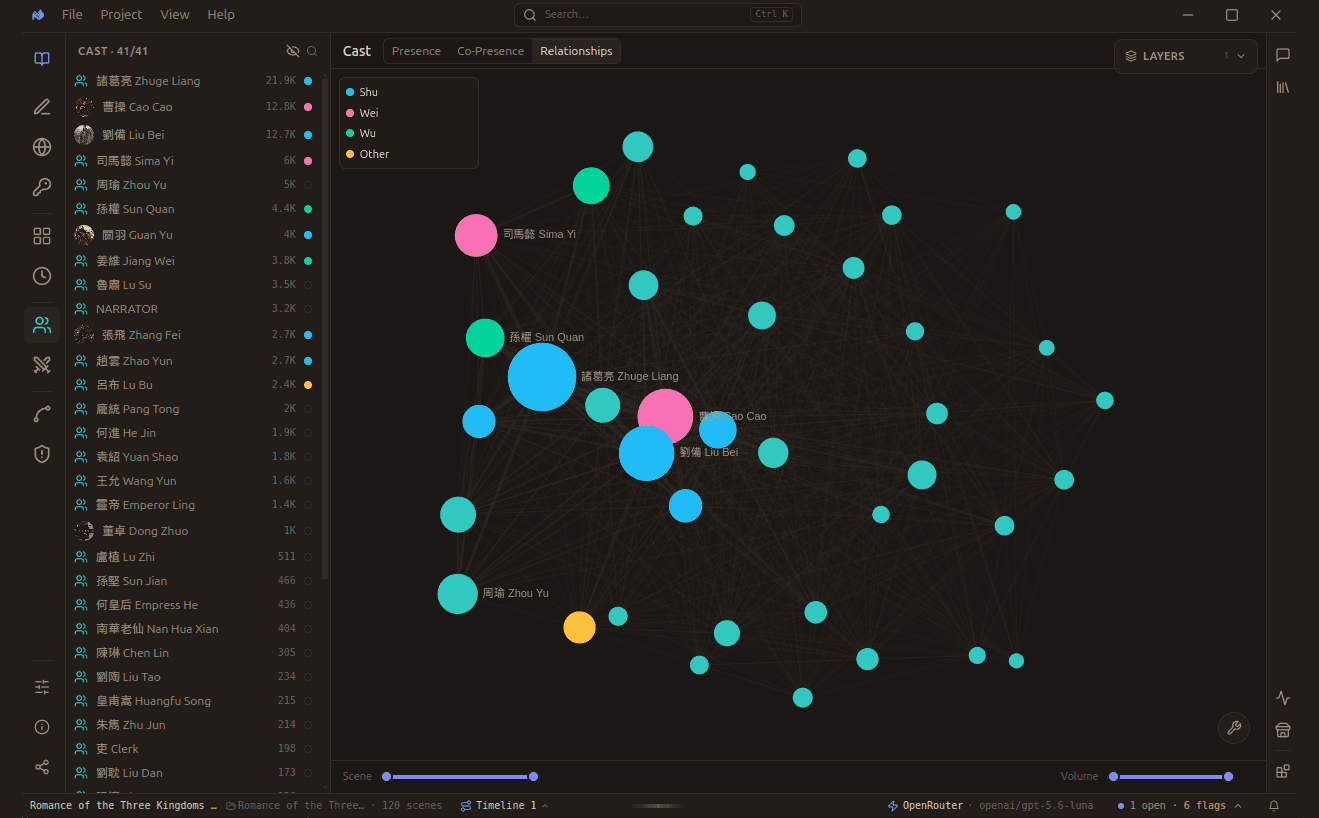Open the crossed swords icon in sidebar
Image resolution: width=1319 pixels, height=818 pixels.
pyautogui.click(x=42, y=365)
